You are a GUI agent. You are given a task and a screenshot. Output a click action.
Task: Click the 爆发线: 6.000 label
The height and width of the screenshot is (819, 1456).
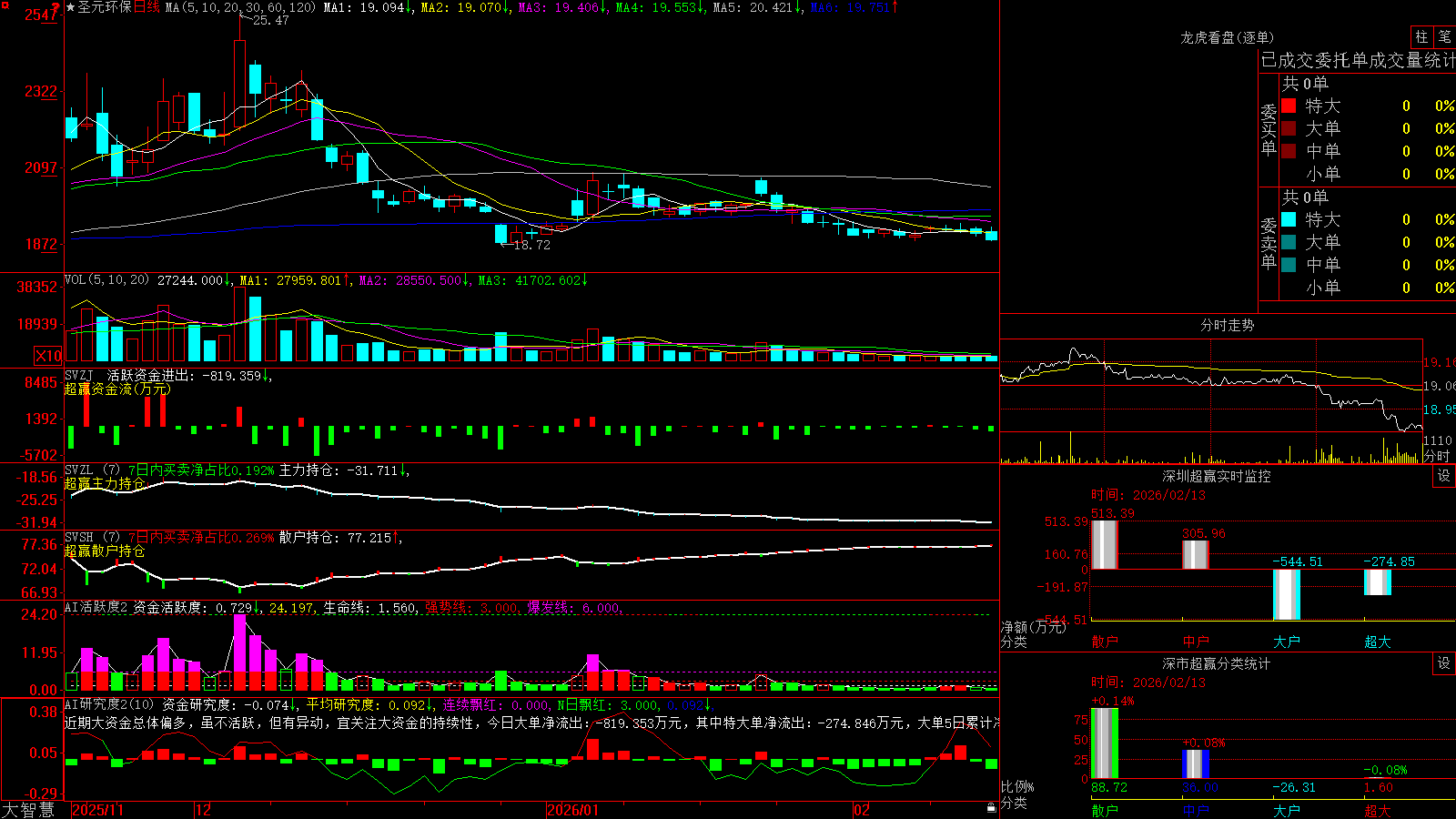pos(574,607)
